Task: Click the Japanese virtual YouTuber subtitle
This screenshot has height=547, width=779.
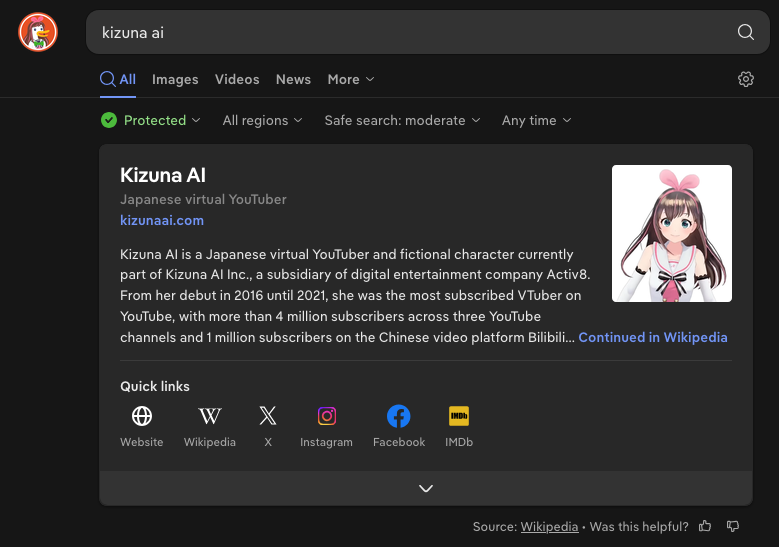Action: pyautogui.click(x=203, y=199)
